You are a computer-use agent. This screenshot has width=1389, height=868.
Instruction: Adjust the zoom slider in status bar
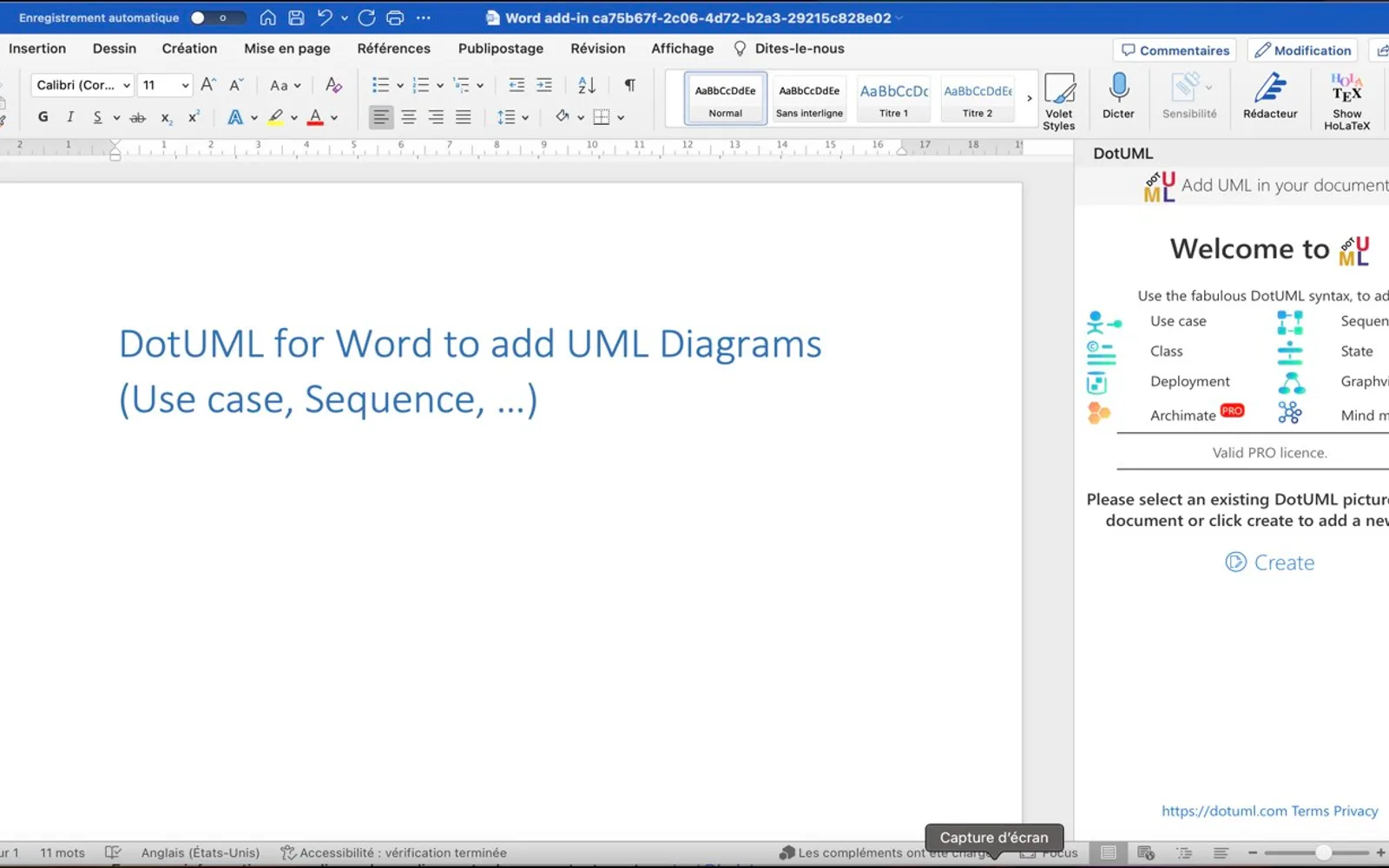pyautogui.click(x=1322, y=852)
